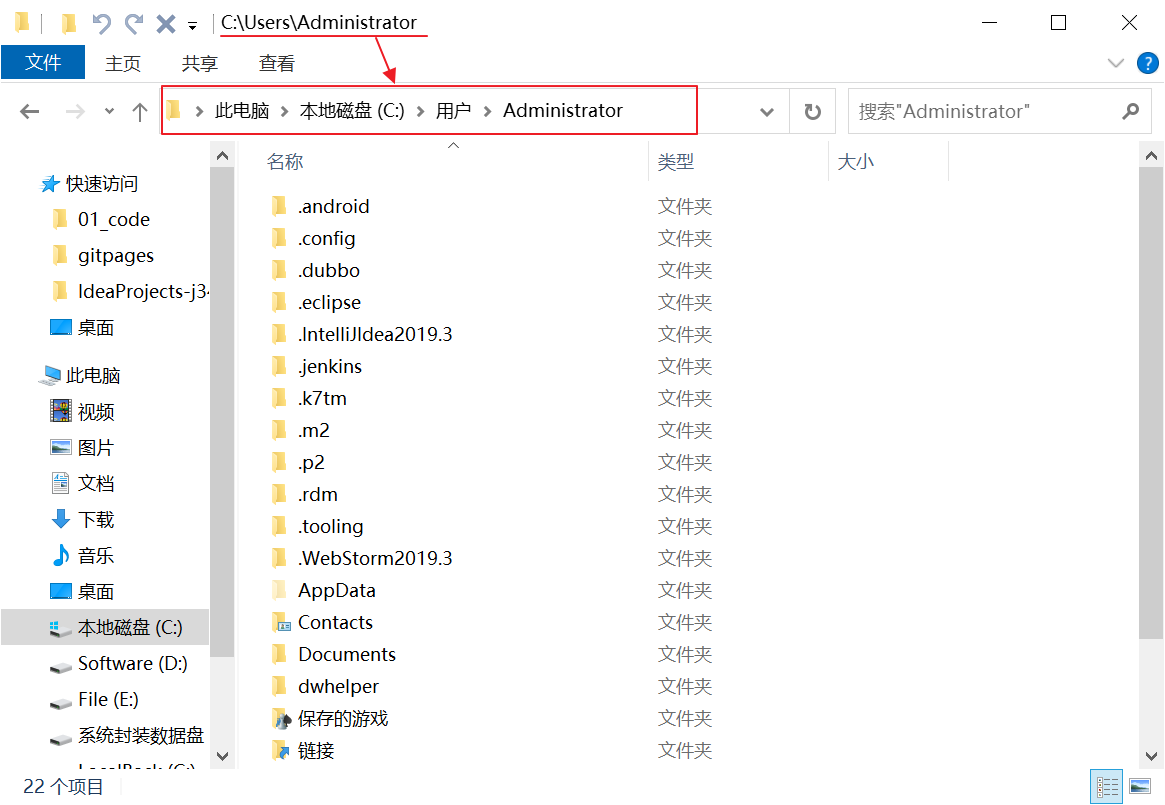This screenshot has width=1165, height=805.
Task: Customize quick access toolbar dropdown
Action: coord(192,25)
